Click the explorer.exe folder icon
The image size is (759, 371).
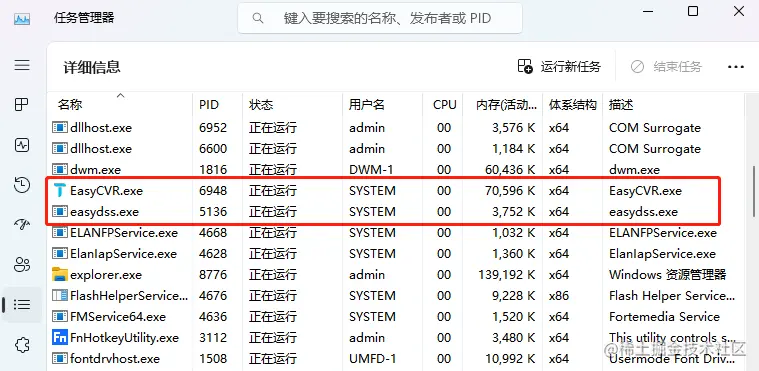click(60, 275)
